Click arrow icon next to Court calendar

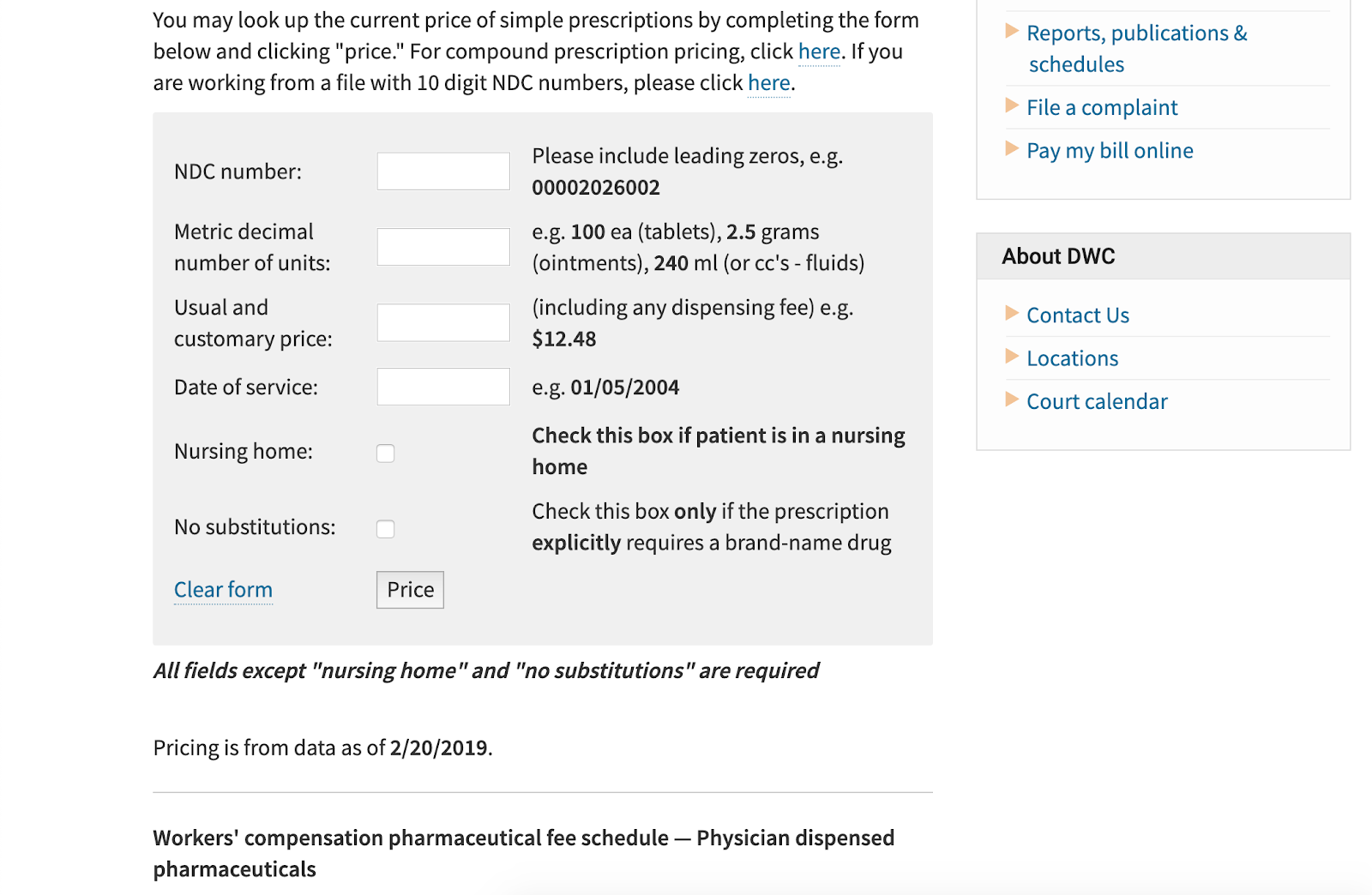[1012, 400]
